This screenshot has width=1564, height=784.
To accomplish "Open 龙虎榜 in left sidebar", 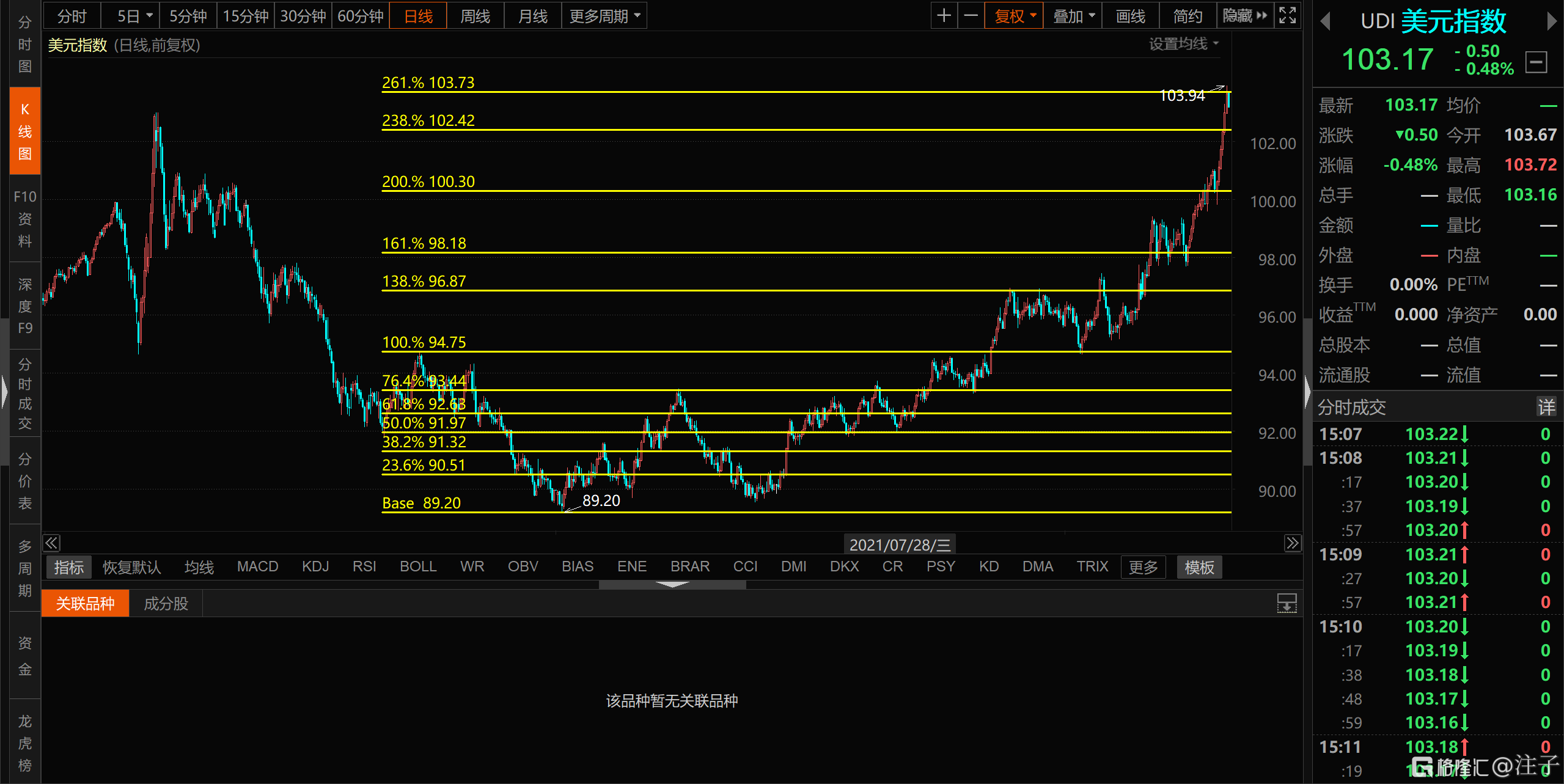I will pos(24,743).
